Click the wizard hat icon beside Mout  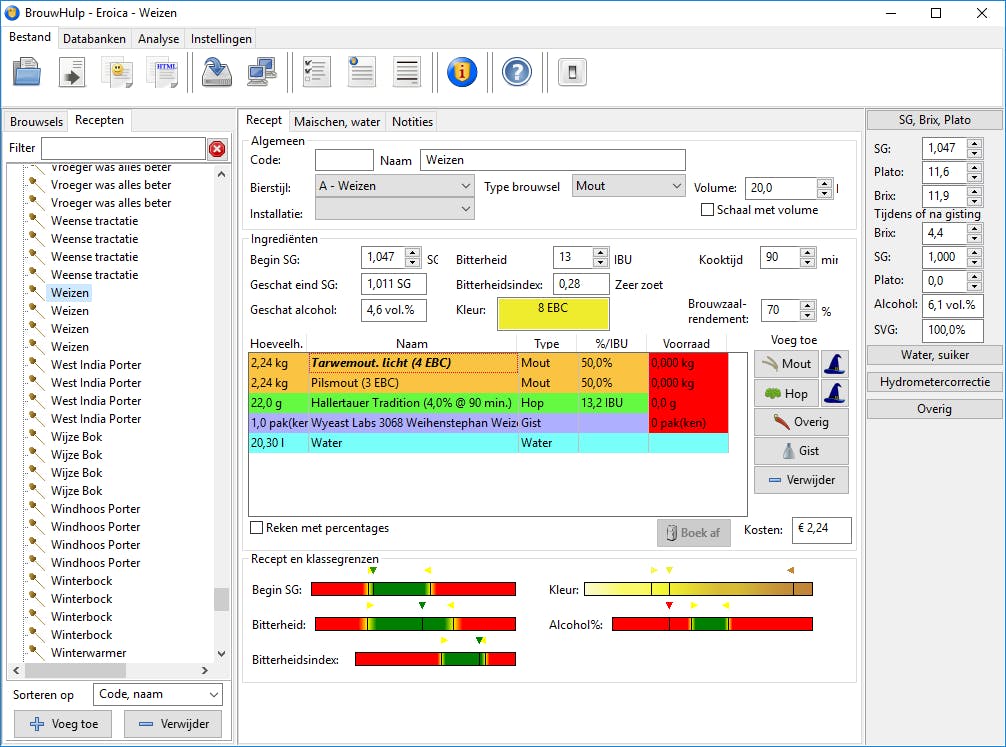[x=834, y=365]
